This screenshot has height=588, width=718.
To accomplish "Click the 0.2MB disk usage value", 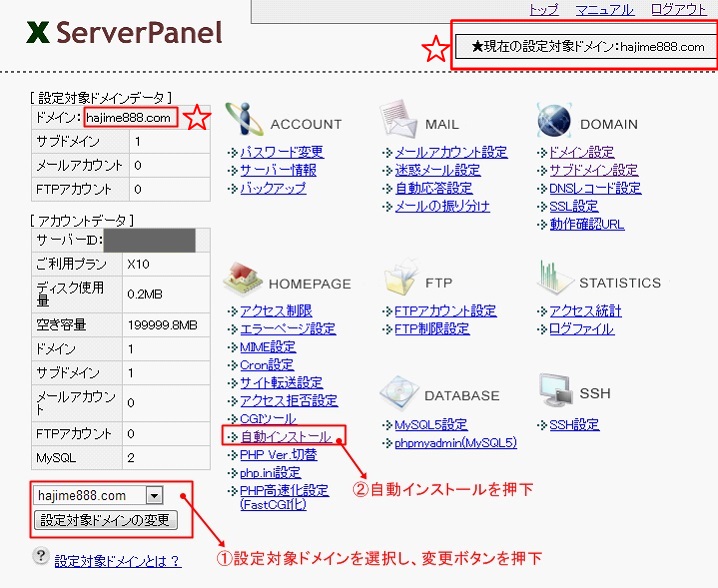I will coord(145,294).
